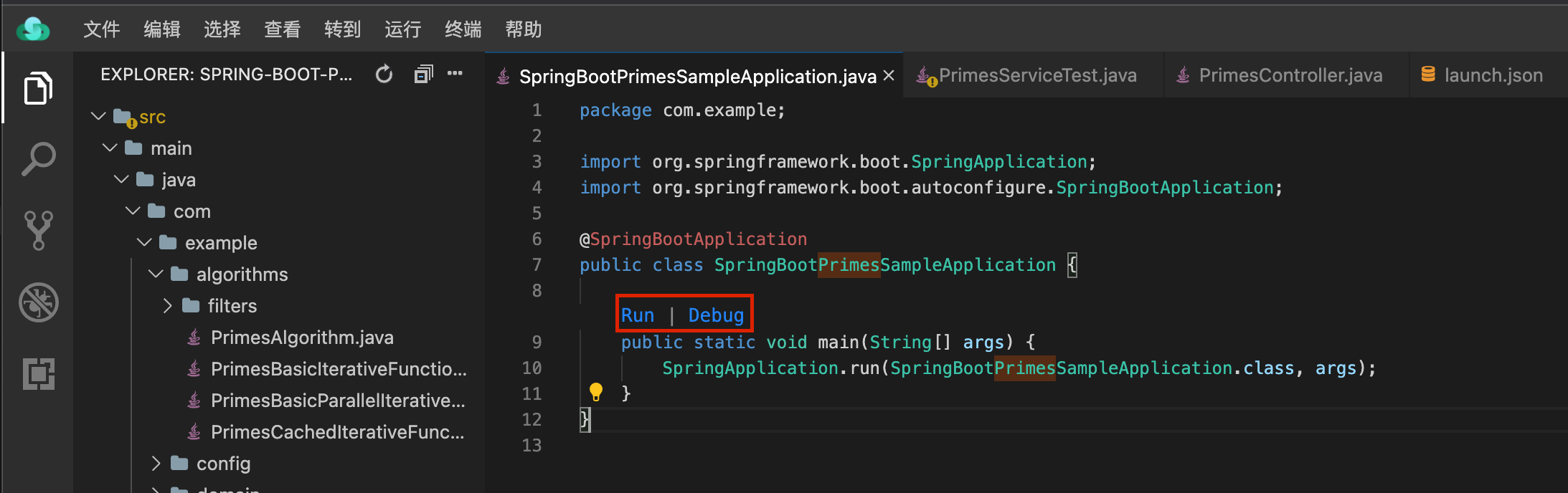
Task: Refresh the Explorer file tree
Action: click(384, 74)
